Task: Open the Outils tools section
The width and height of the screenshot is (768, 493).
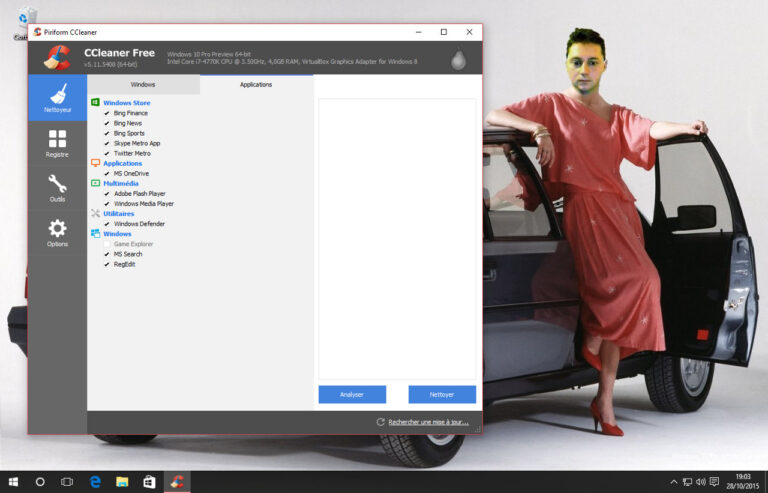Action: point(57,188)
